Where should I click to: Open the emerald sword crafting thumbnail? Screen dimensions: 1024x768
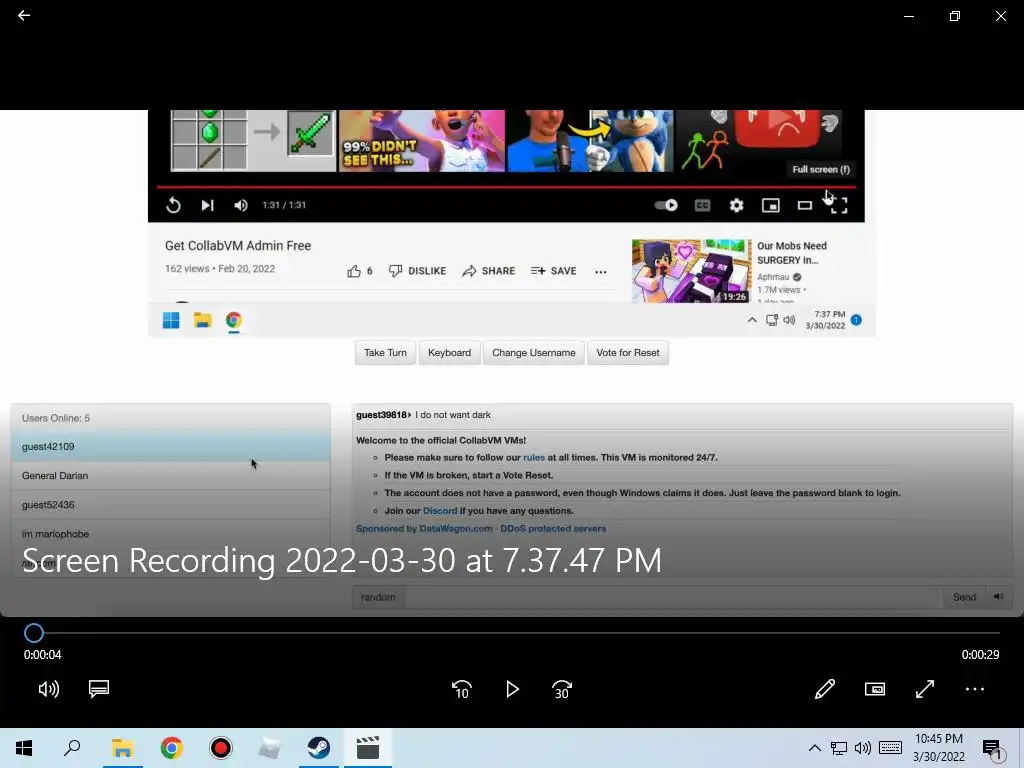point(253,140)
